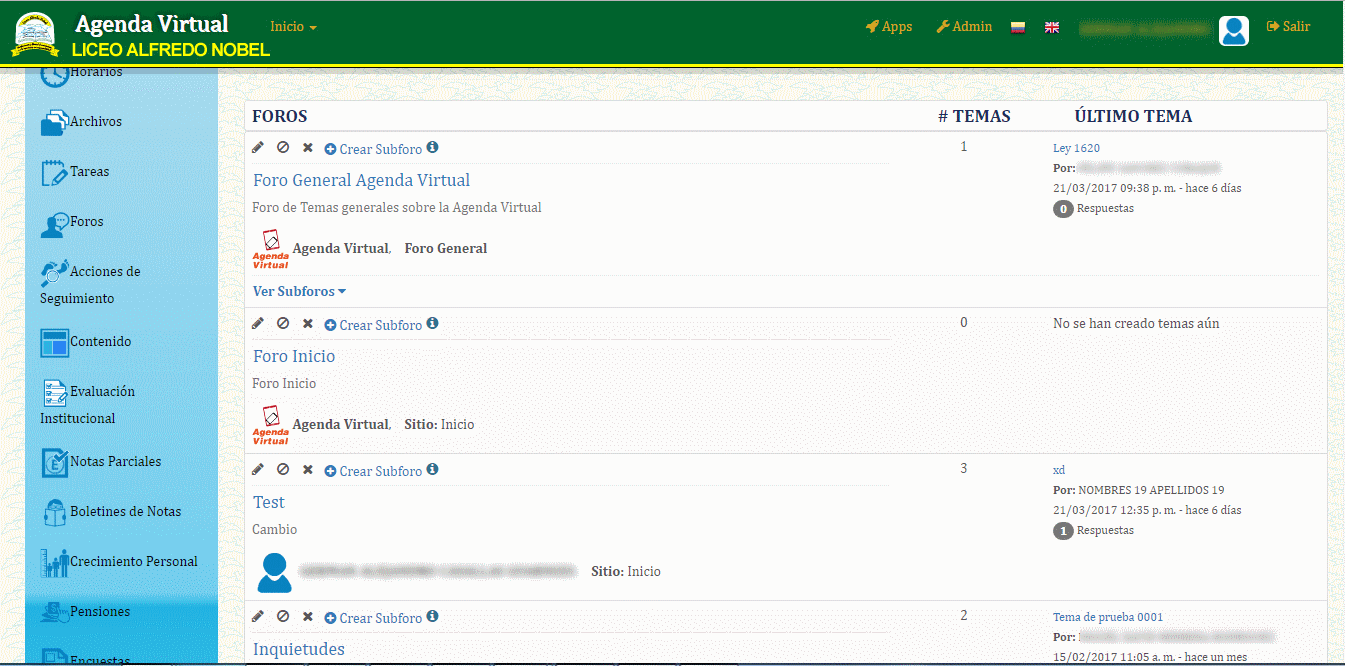This screenshot has height=666, width=1345.
Task: Disable Foro Inicio with ban icon
Action: coord(283,324)
